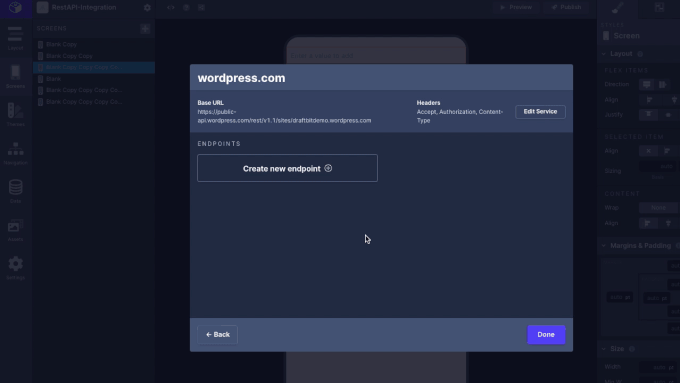Viewport: 680px width, 383px height.
Task: Open the Screens sidebar panel
Action: (15, 76)
